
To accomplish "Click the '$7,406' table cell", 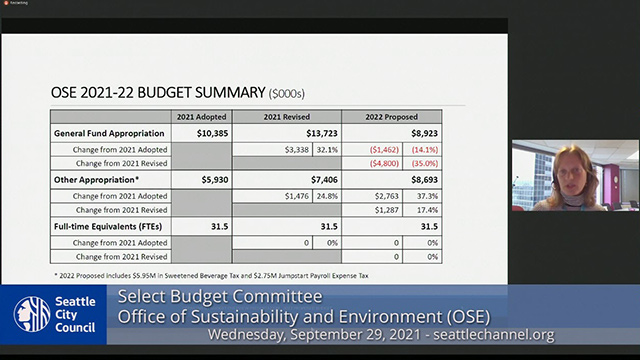I will click(x=287, y=180).
